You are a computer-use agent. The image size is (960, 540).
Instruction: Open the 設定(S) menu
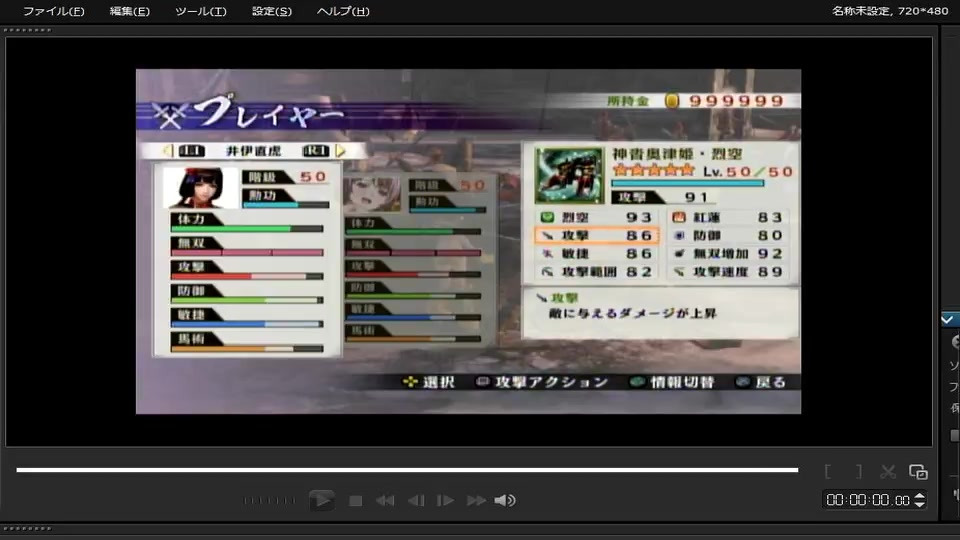272,11
